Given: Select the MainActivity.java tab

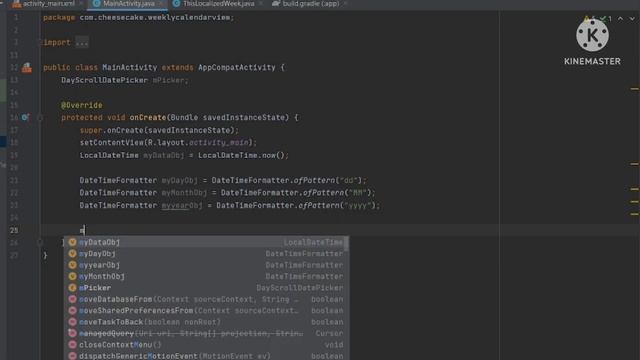Looking at the screenshot, I should (128, 4).
